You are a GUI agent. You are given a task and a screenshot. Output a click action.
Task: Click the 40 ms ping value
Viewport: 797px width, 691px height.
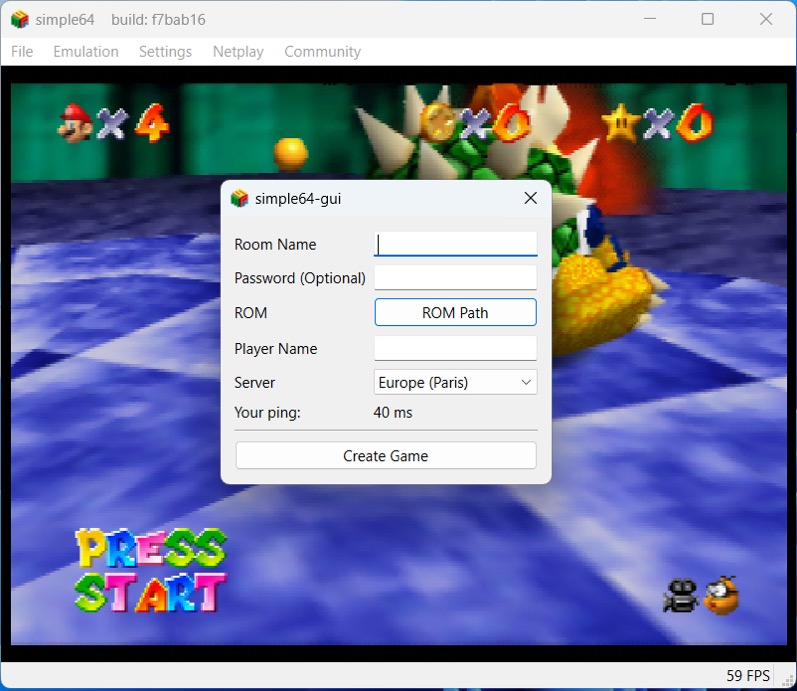(393, 412)
